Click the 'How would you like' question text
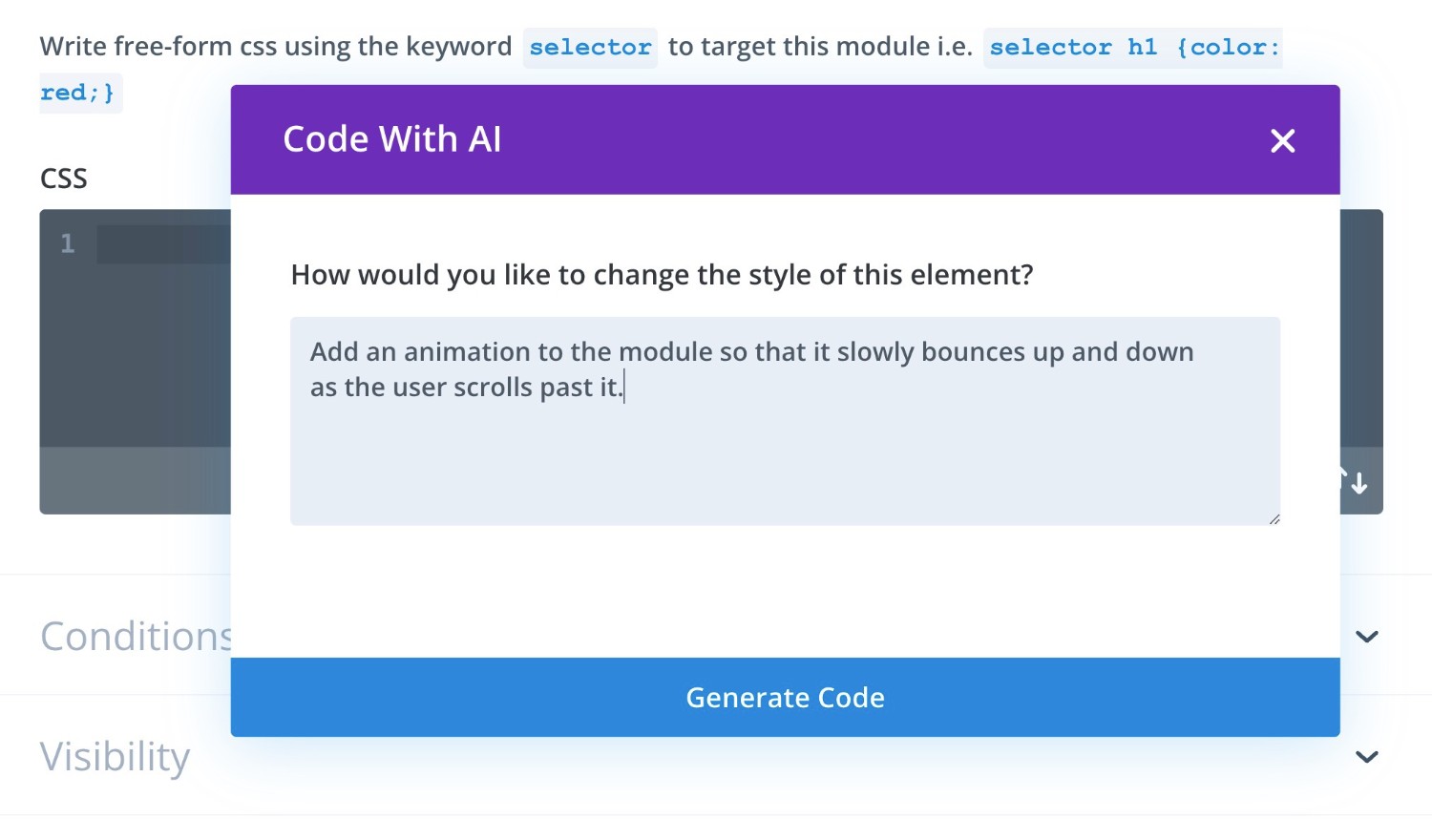1432x840 pixels. coord(662,275)
